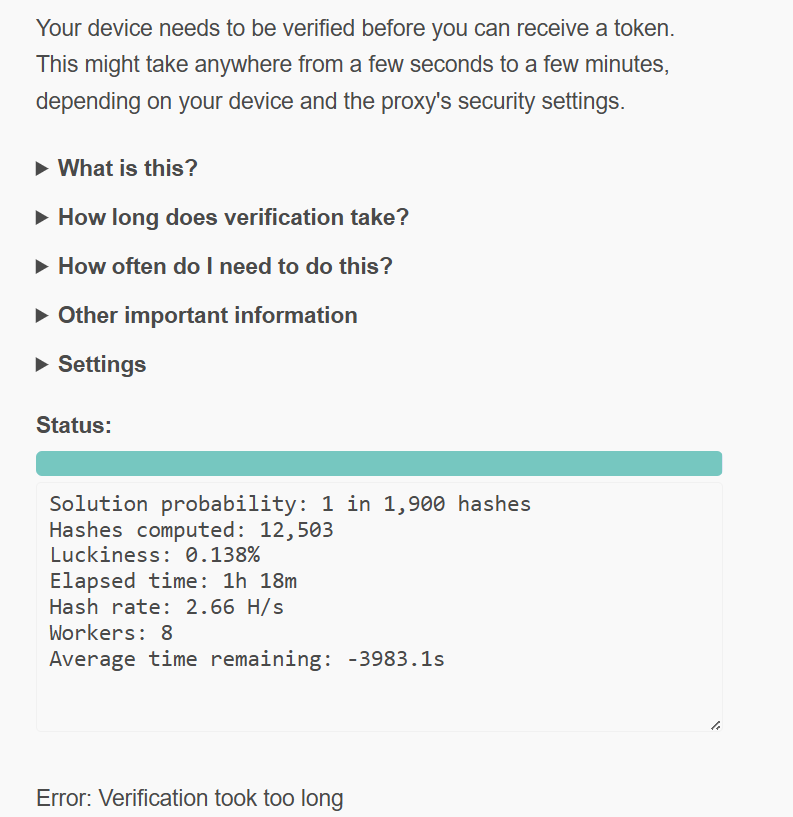Click inside the status log text area

click(x=379, y=607)
